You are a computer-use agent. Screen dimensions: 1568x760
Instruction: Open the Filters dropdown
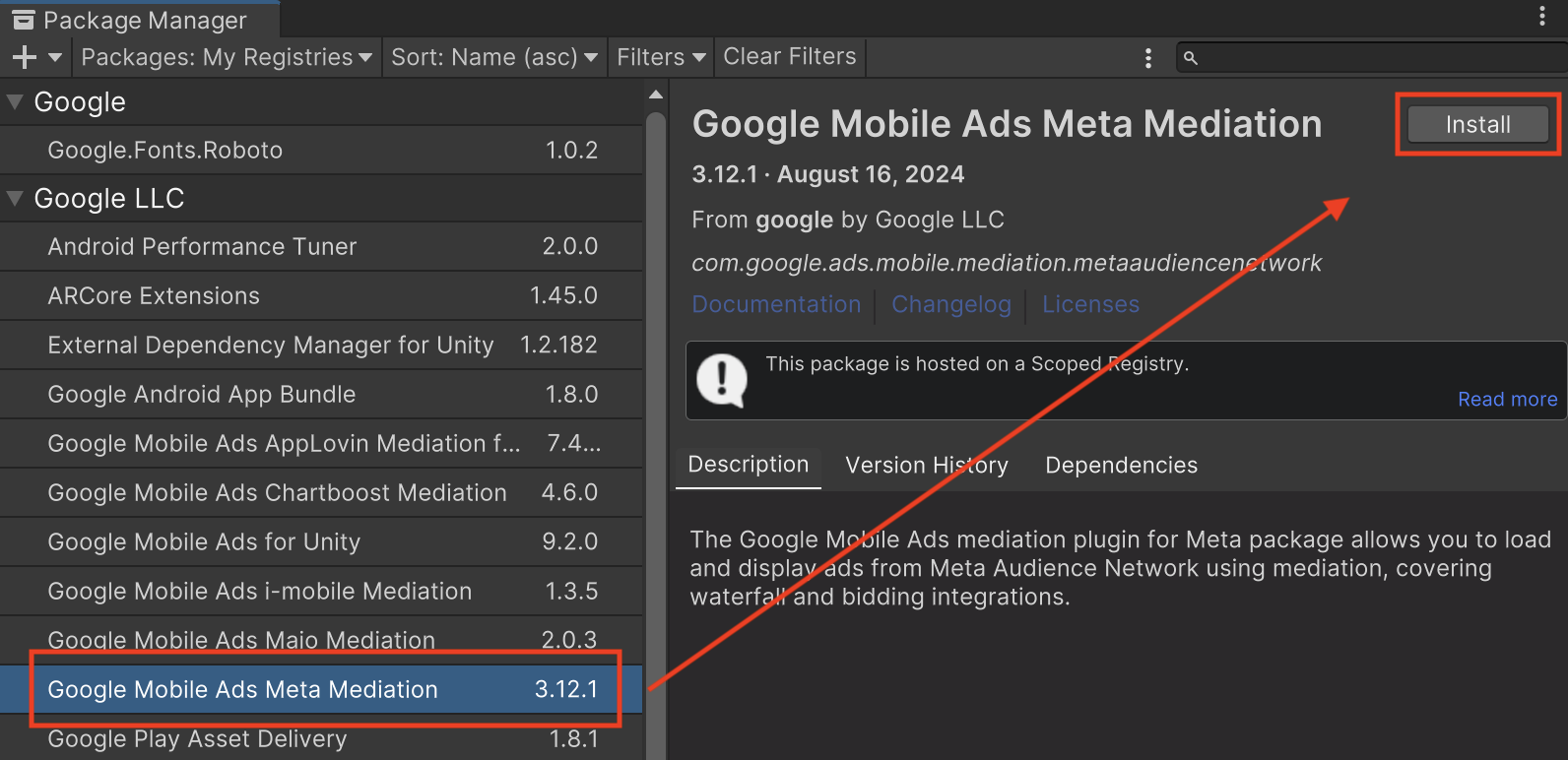pyautogui.click(x=660, y=58)
